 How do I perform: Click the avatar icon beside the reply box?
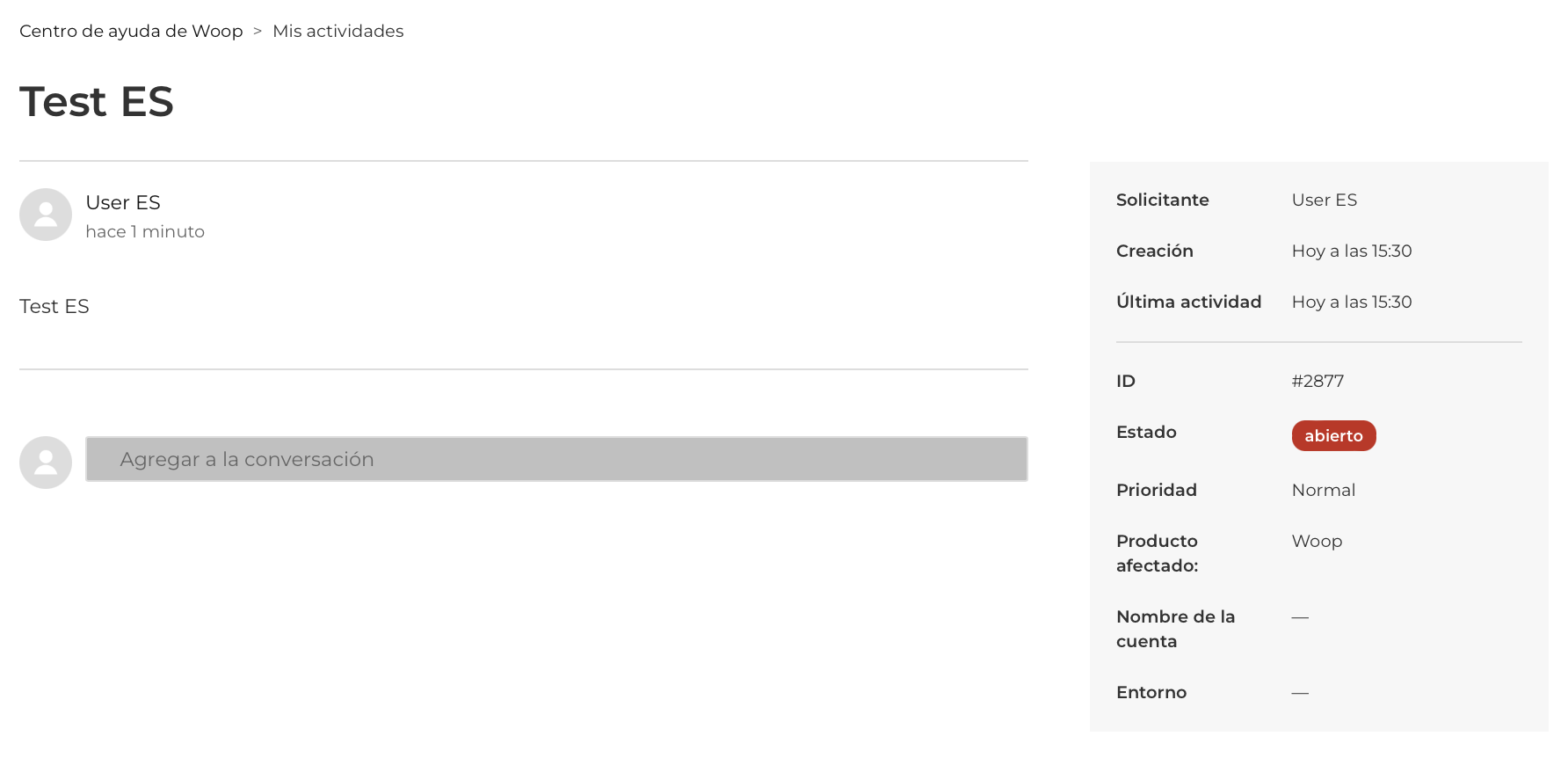pos(46,463)
